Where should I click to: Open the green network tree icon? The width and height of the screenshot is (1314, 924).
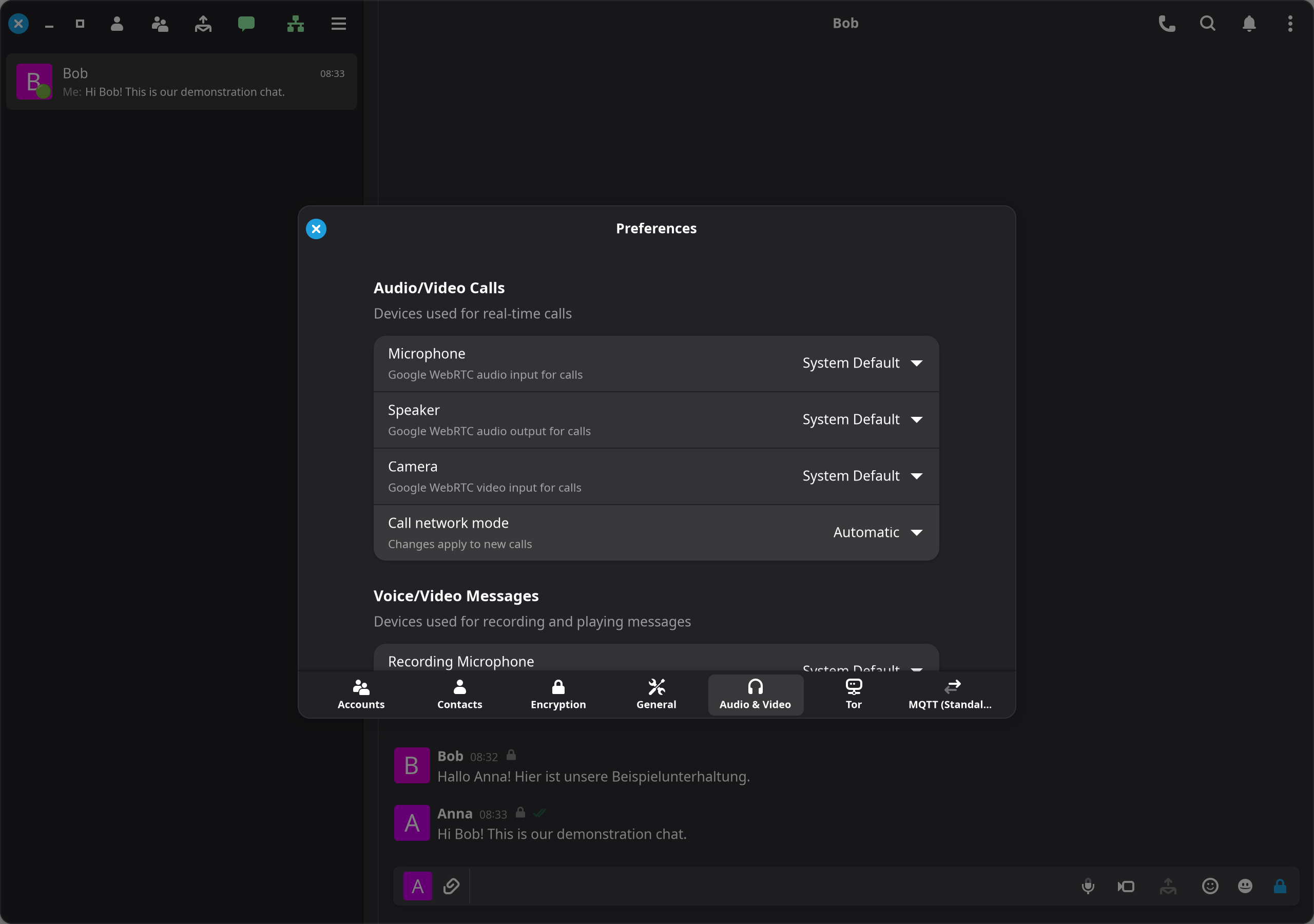(295, 24)
